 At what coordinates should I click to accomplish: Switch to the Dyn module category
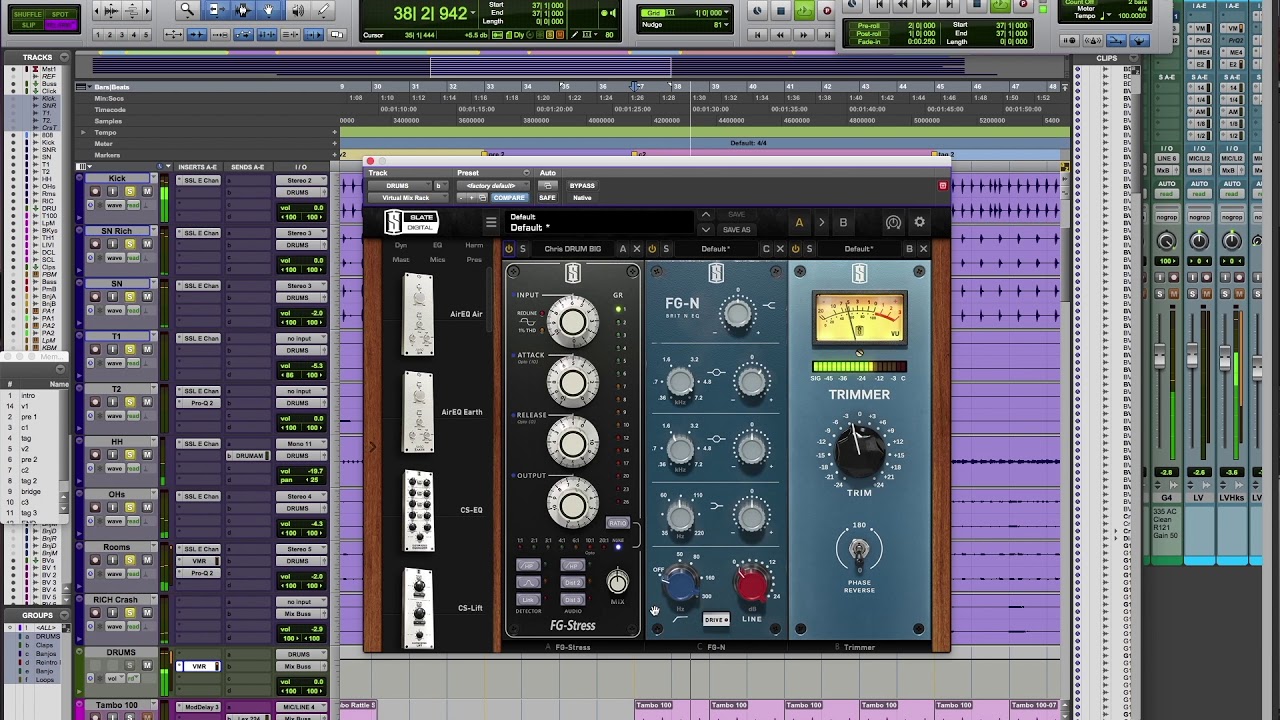click(401, 245)
